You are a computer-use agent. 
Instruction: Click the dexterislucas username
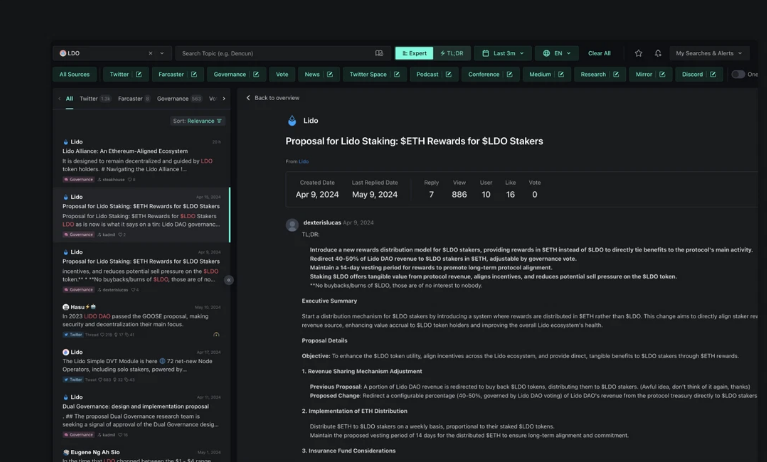coord(322,223)
